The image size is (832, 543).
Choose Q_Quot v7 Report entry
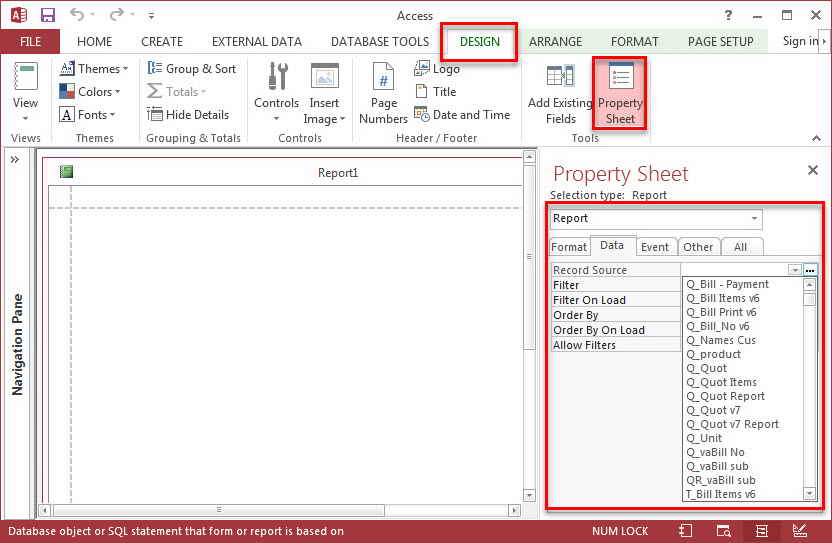(x=732, y=424)
